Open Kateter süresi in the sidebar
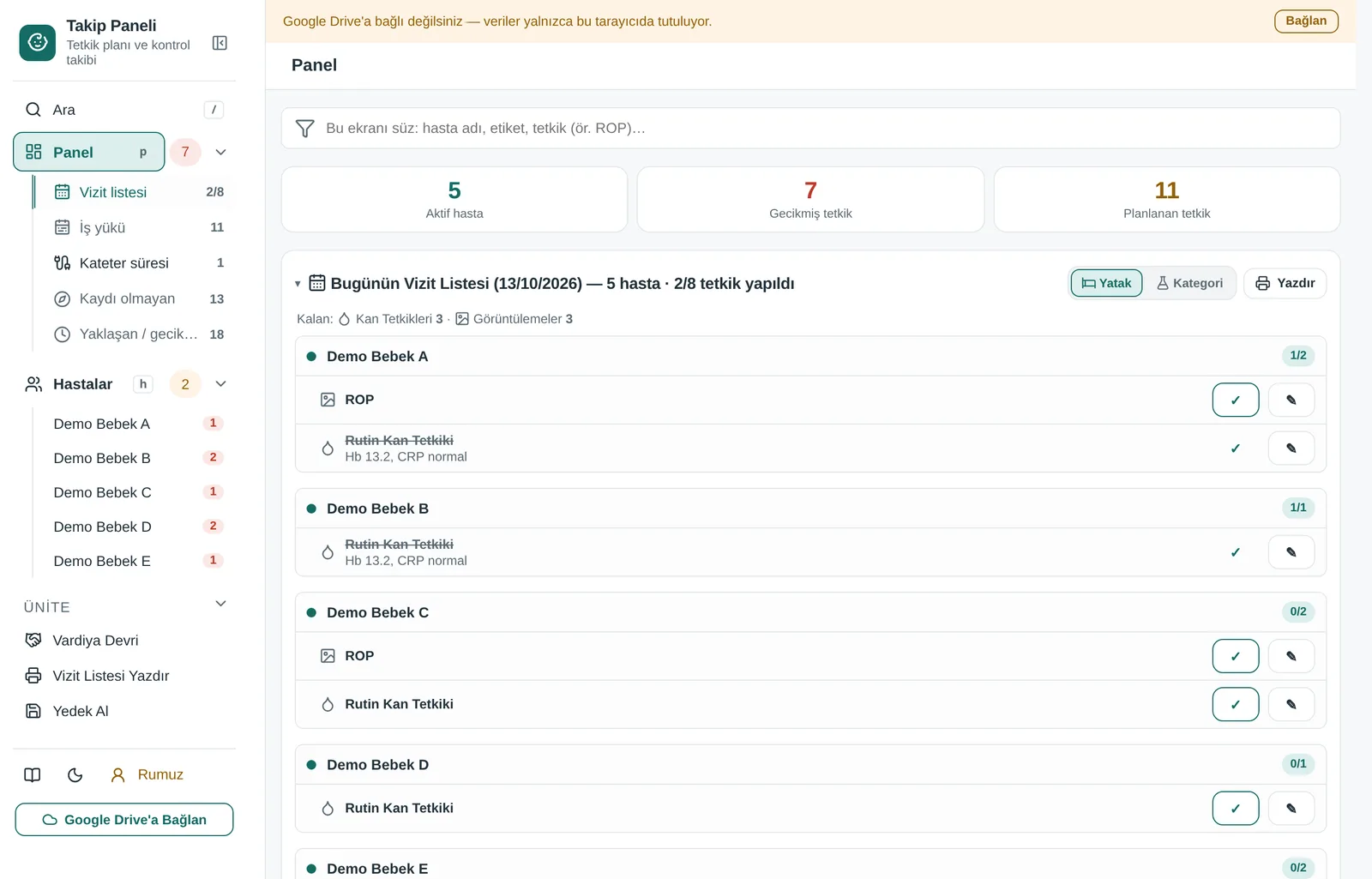The width and height of the screenshot is (1372, 879). 134,263
